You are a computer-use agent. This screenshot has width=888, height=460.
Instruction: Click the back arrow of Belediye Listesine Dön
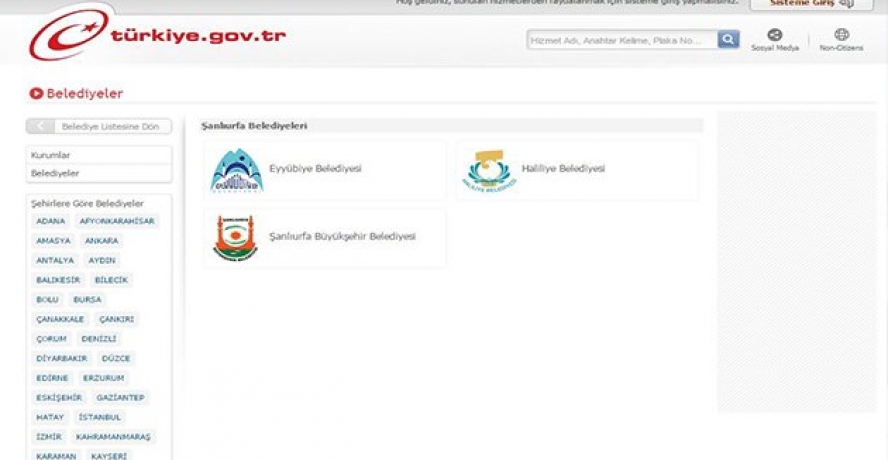[40, 126]
